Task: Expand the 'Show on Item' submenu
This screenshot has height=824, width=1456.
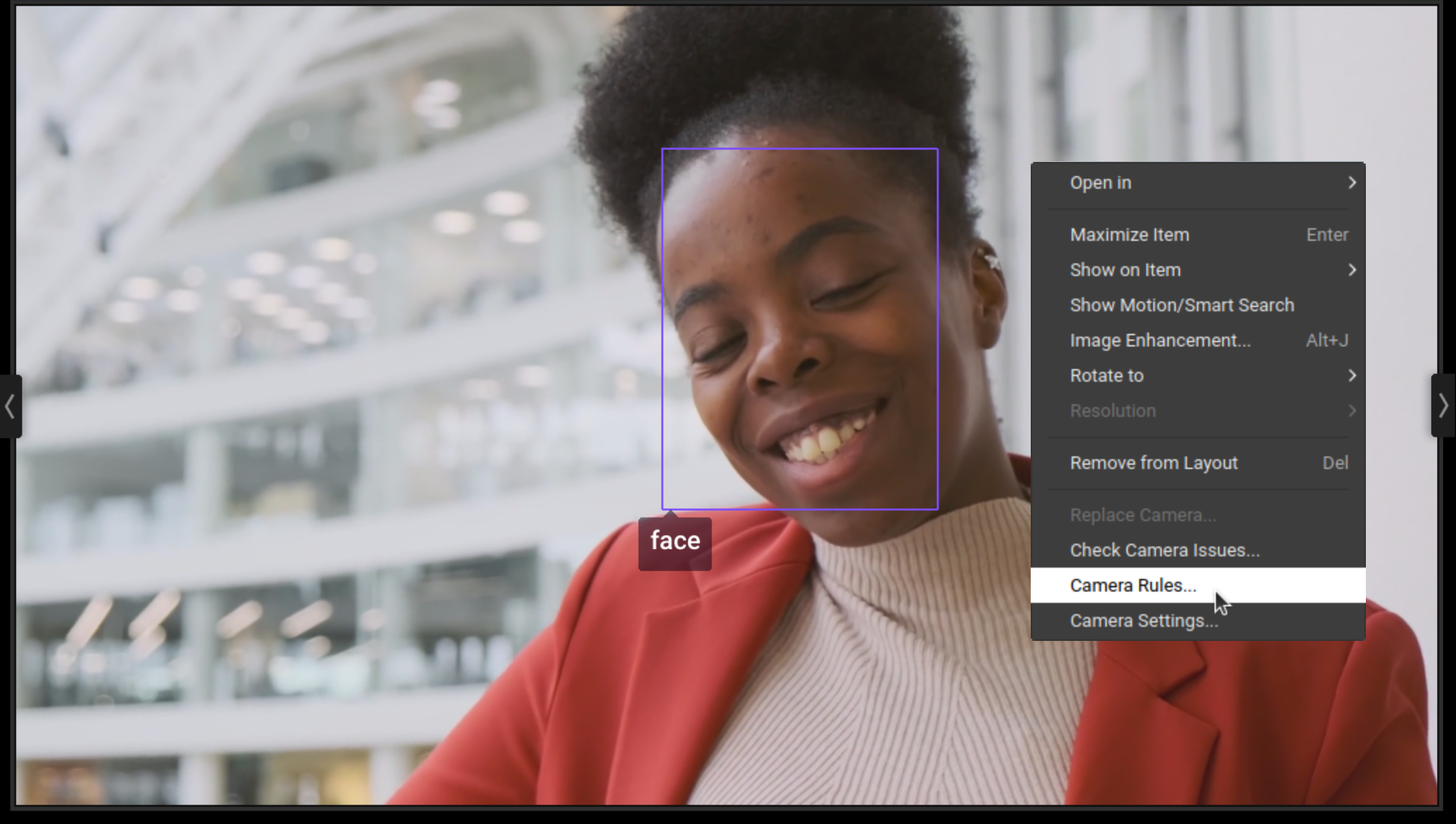Action: 1125,270
